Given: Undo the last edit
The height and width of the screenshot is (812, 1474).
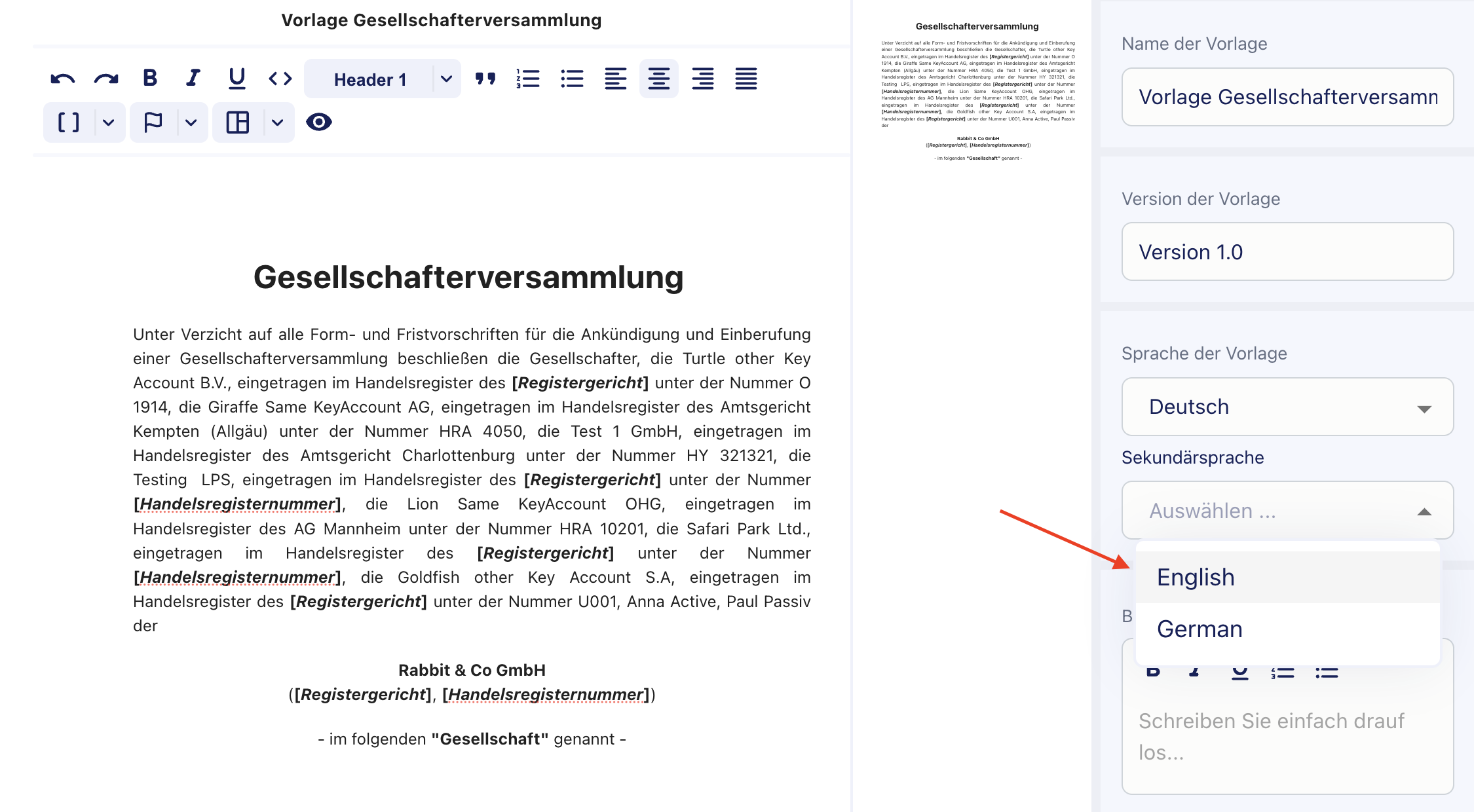Looking at the screenshot, I should [x=63, y=79].
